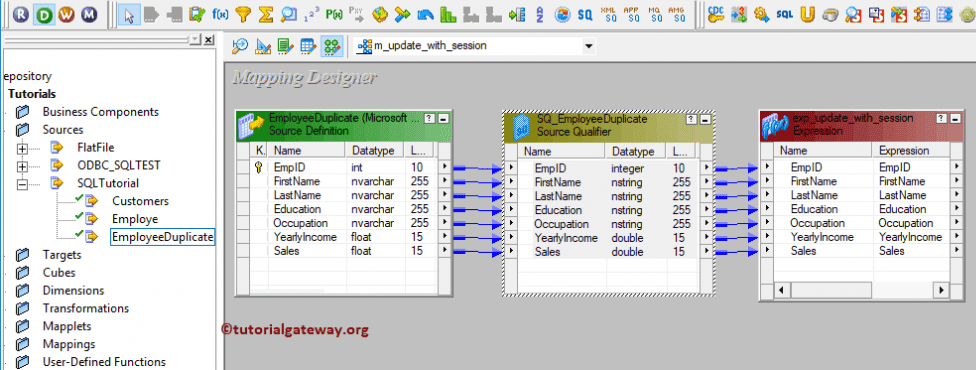976x370 pixels.
Task: Click help button on SQ_EmployeeDuplicate box
Action: pyautogui.click(x=692, y=119)
